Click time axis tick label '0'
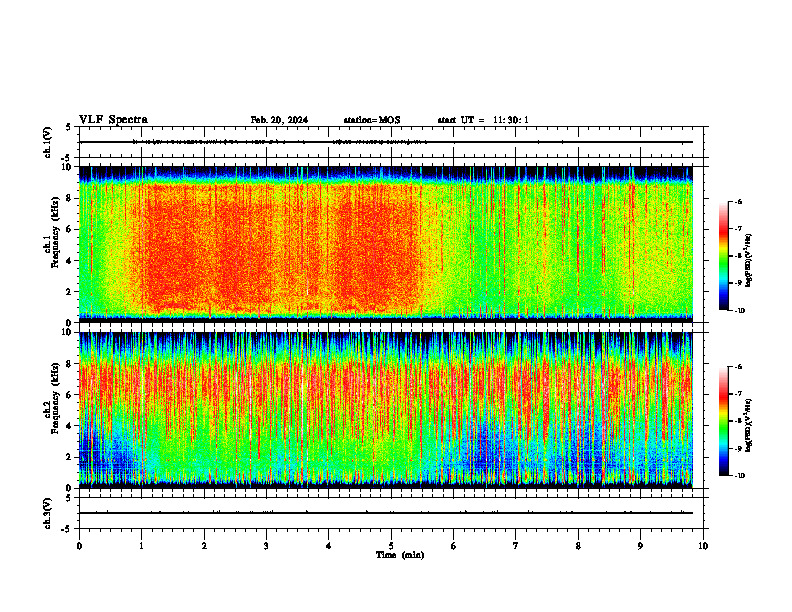792x612 pixels. coord(79,546)
